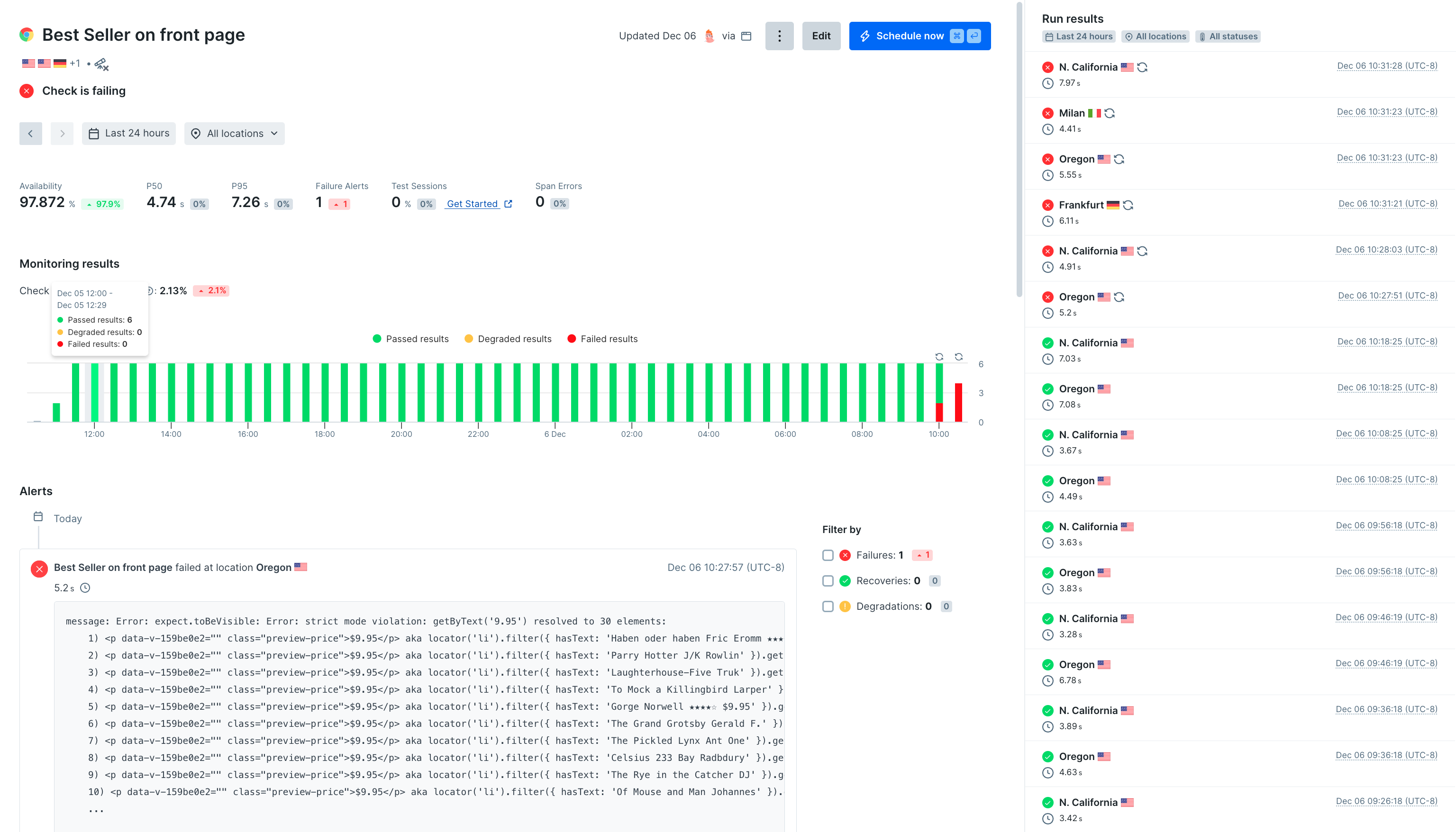This screenshot has width=1456, height=832.
Task: Click the previous time range arrow
Action: [x=30, y=133]
